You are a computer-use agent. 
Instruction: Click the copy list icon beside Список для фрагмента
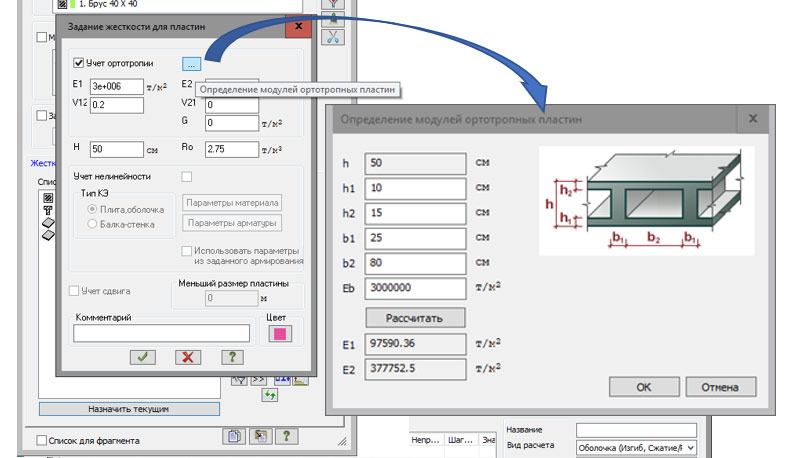[234, 437]
